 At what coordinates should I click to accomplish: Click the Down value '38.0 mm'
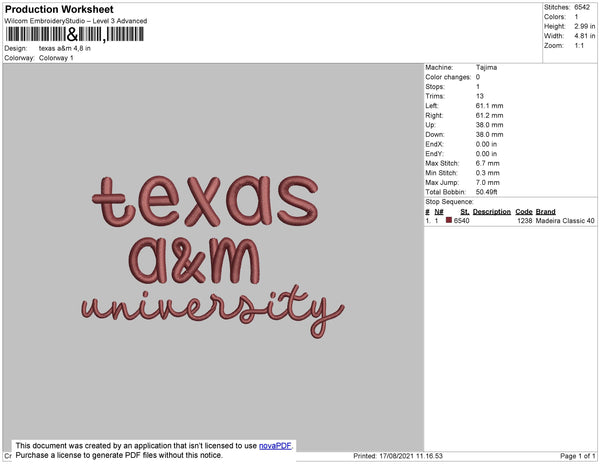tap(489, 134)
